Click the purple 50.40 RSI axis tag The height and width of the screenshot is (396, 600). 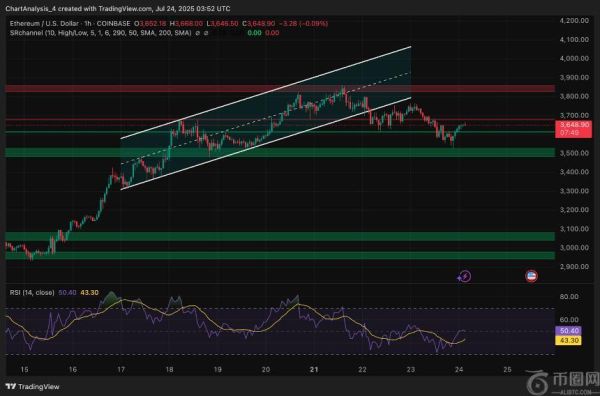click(x=568, y=331)
